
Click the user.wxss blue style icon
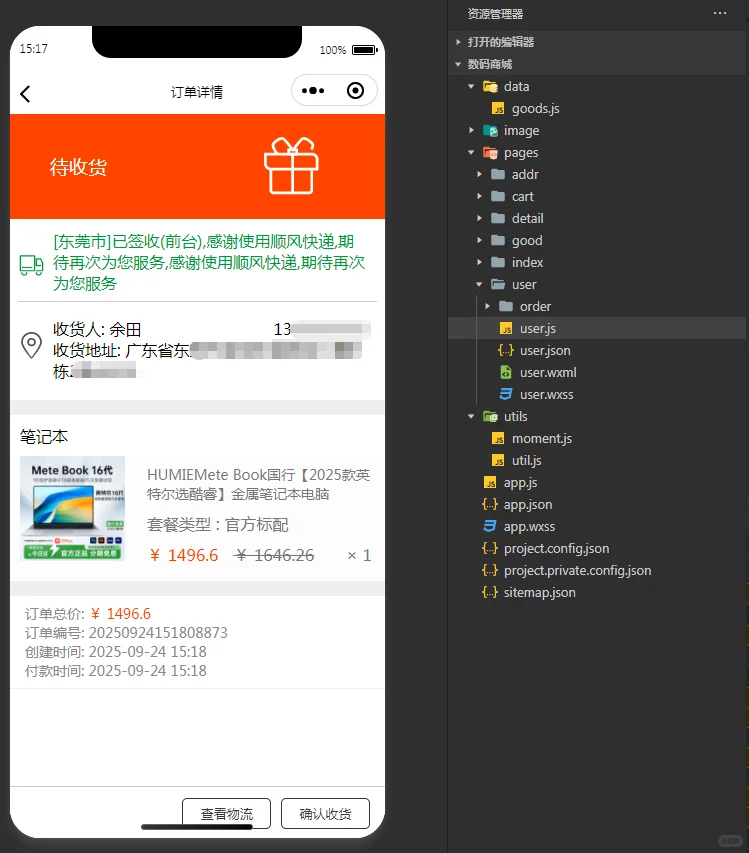[506, 394]
